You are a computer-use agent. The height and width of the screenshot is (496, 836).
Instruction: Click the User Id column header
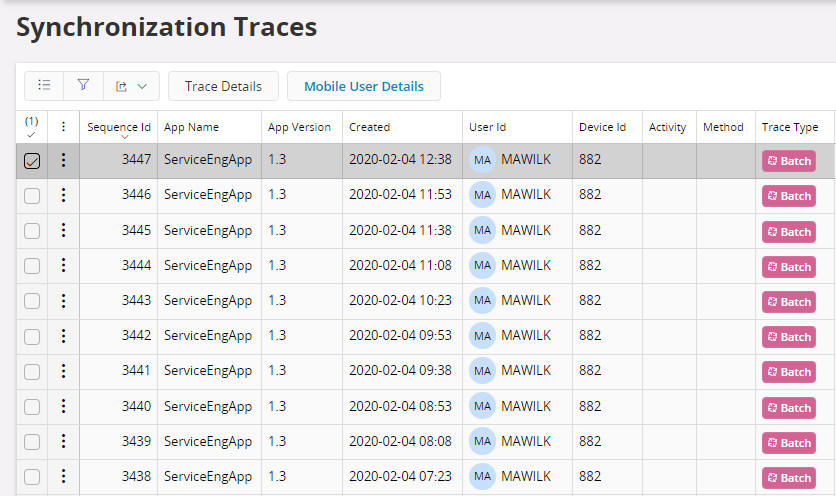coord(488,127)
